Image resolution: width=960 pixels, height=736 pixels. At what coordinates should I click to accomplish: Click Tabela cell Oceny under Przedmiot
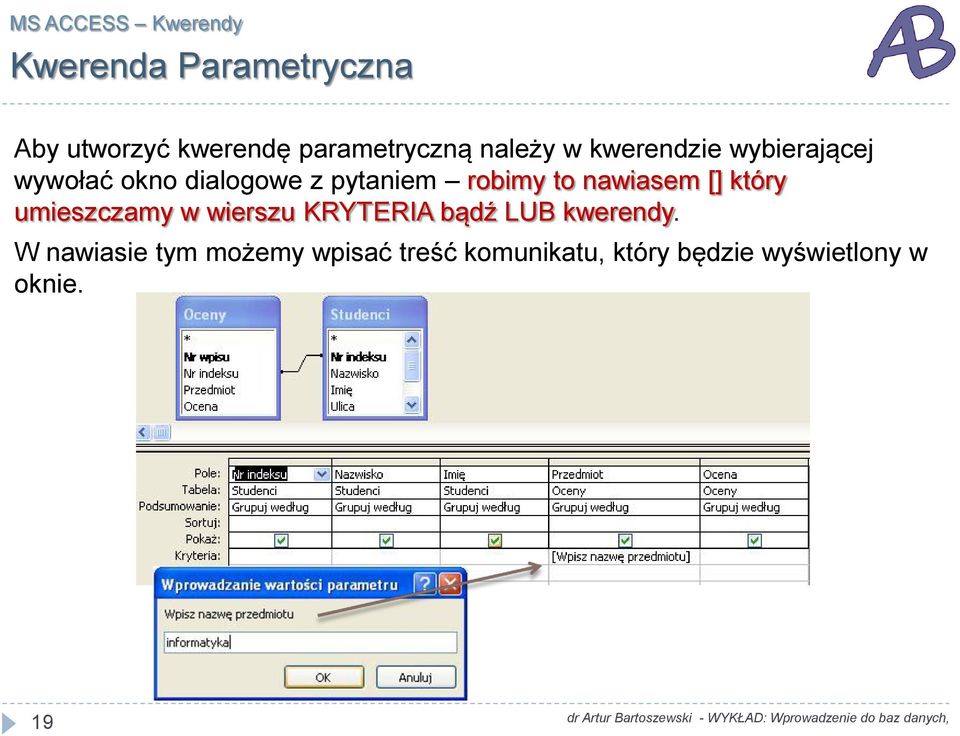624,491
